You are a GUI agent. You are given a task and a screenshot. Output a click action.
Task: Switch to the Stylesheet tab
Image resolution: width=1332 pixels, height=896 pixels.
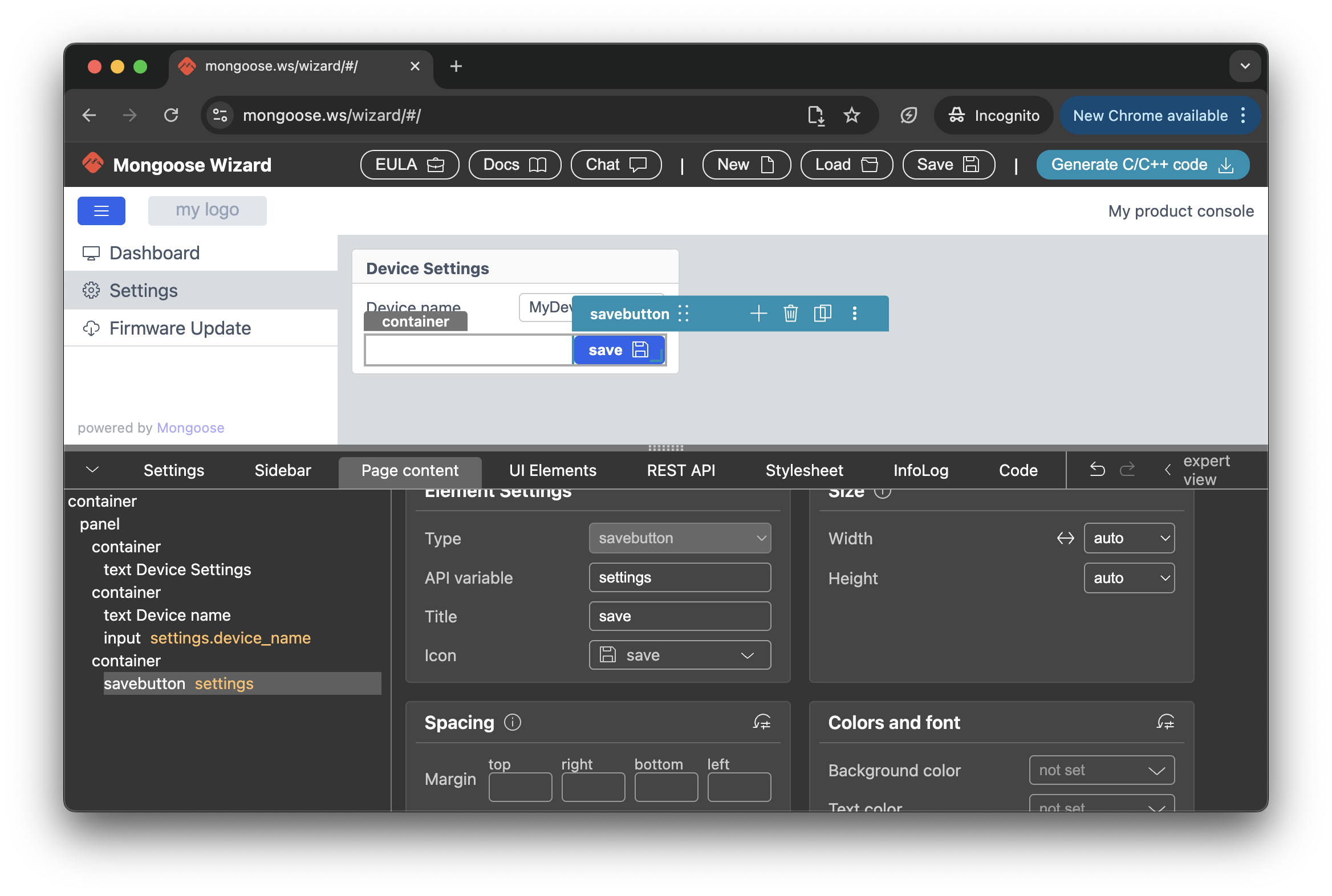coord(804,470)
